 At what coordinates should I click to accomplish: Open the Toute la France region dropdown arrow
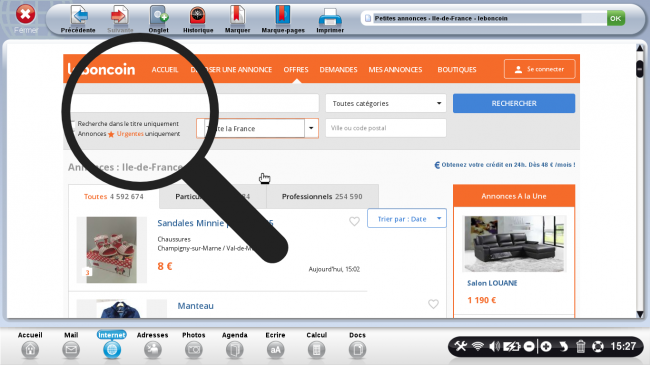[x=311, y=128]
